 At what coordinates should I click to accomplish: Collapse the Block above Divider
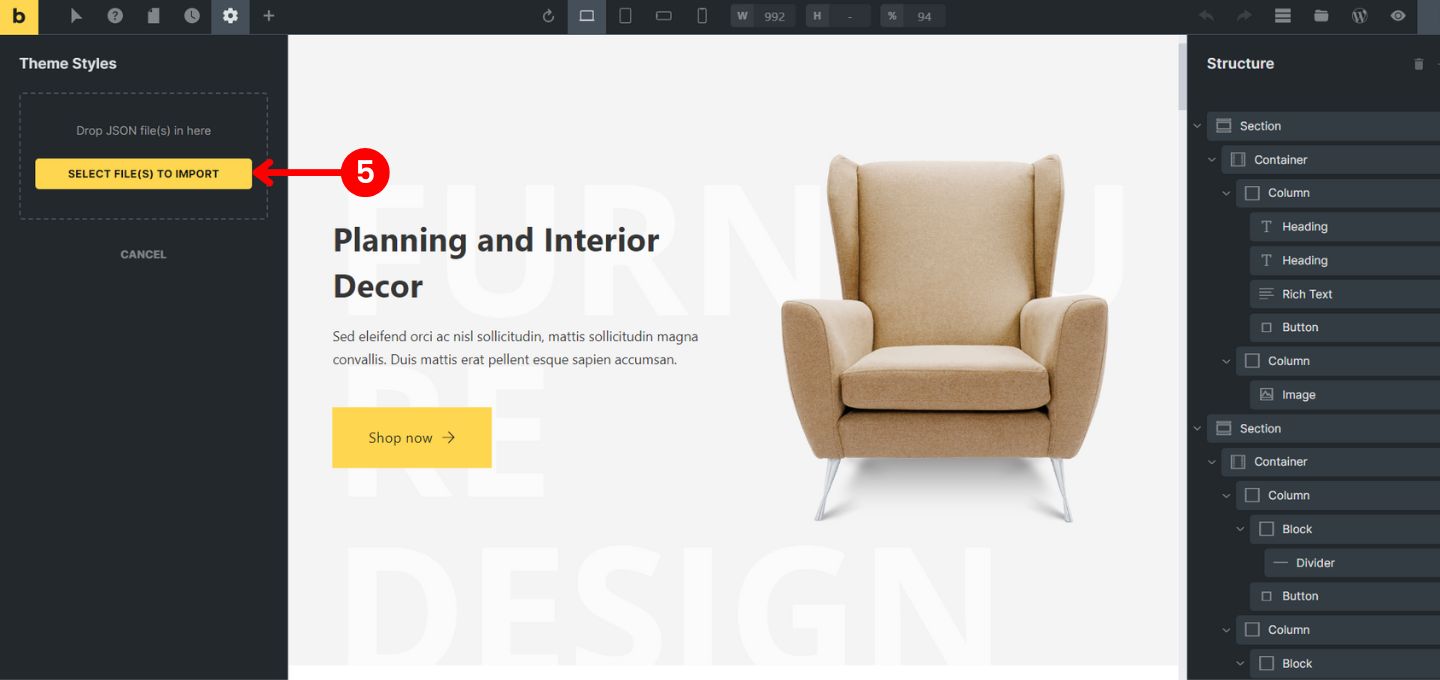(x=1240, y=529)
